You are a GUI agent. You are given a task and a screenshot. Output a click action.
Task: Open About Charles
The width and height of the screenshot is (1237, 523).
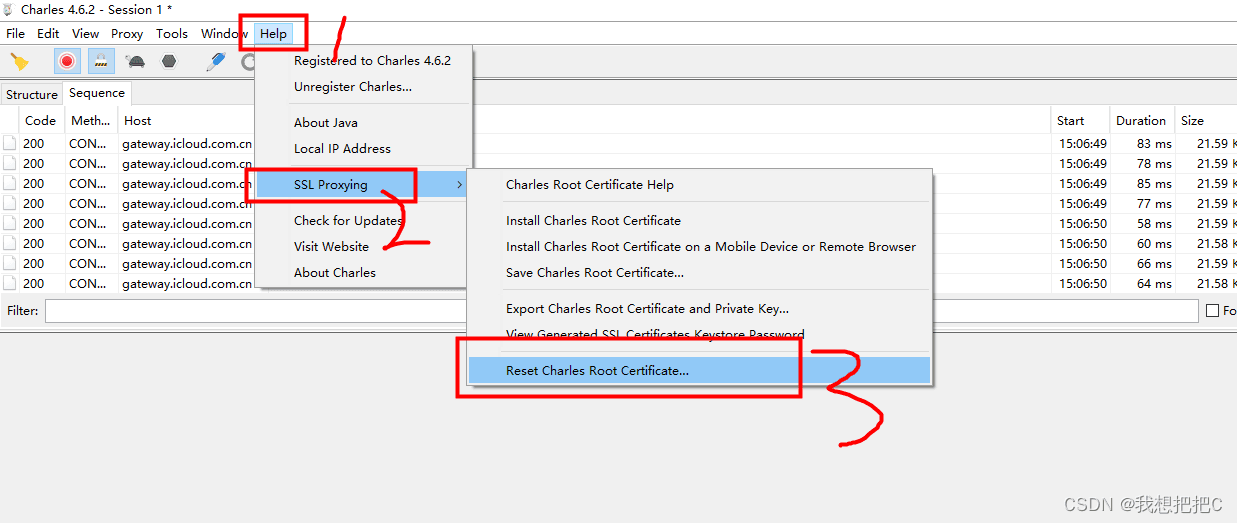pyautogui.click(x=335, y=272)
